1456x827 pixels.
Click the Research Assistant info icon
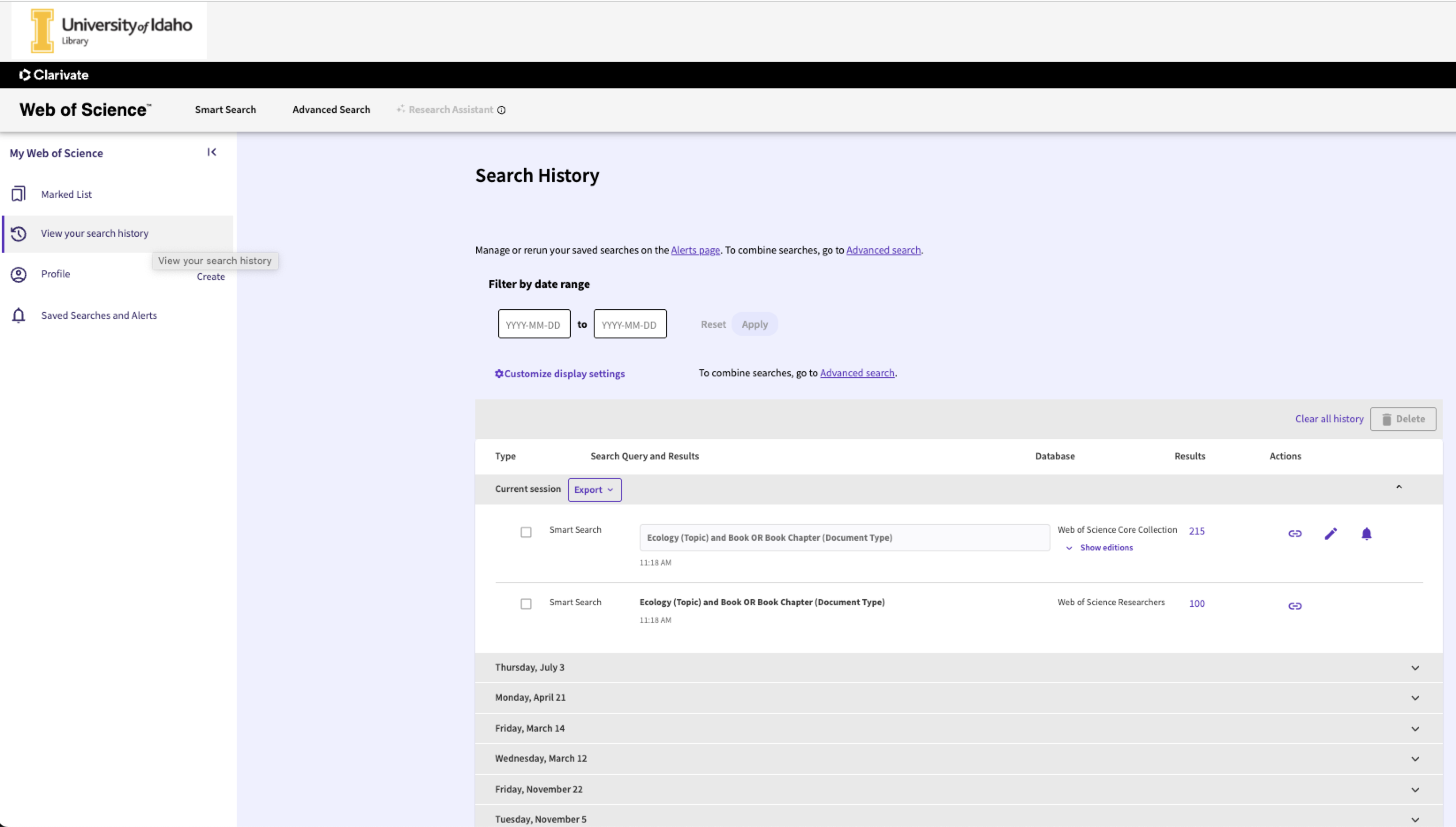point(501,110)
